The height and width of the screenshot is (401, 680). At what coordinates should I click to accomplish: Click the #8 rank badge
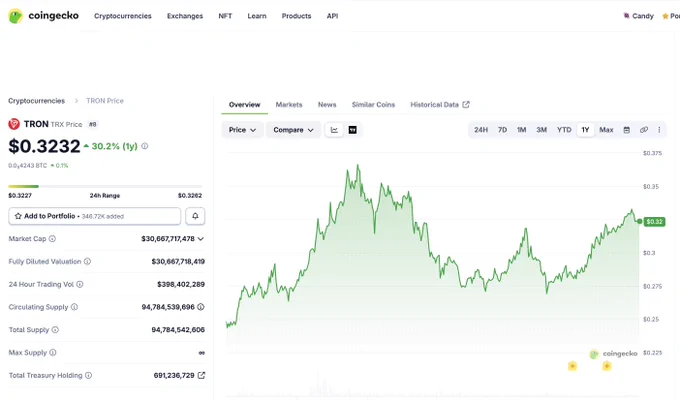[92, 124]
